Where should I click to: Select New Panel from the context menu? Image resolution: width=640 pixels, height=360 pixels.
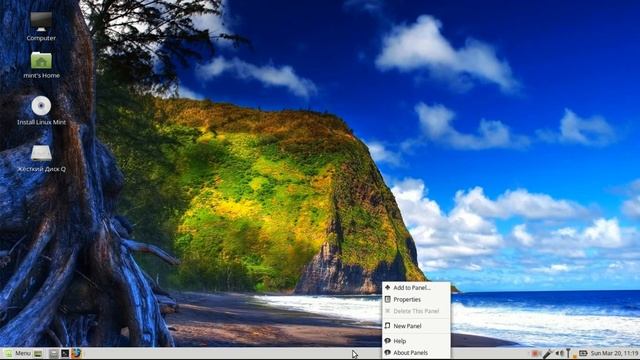pyautogui.click(x=416, y=326)
